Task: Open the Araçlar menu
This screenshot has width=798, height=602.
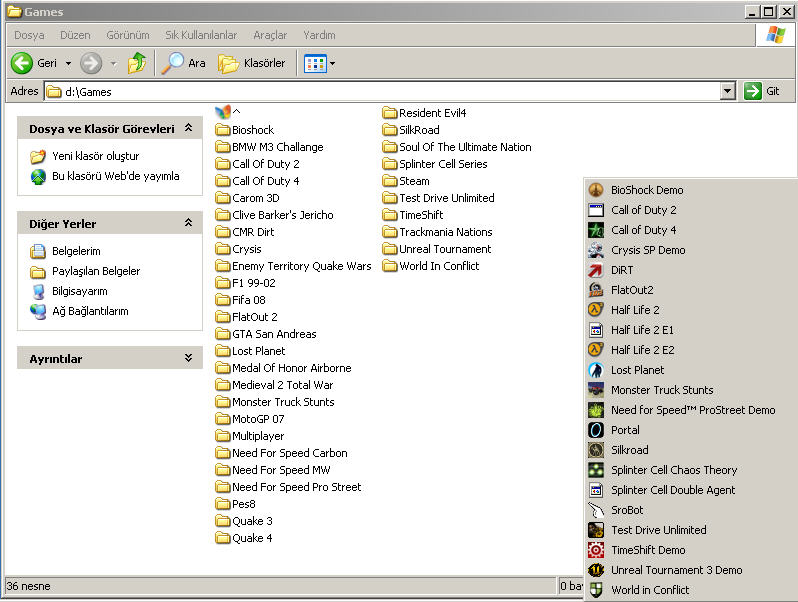Action: 270,35
